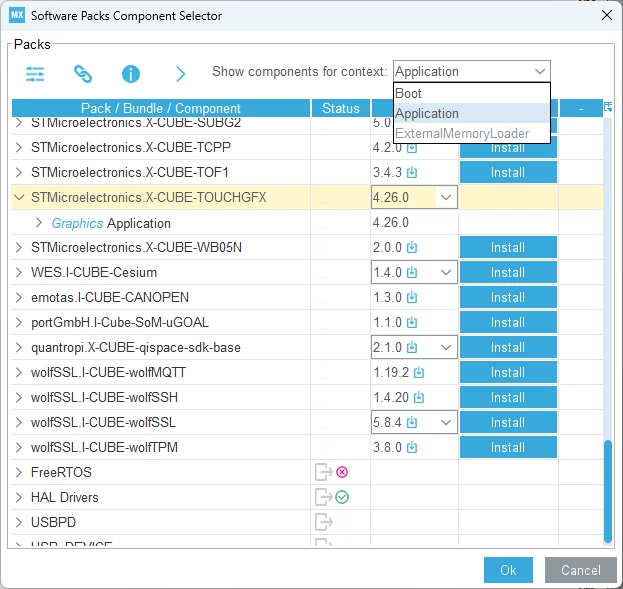Install the wolfSSL.I-CUBE-wolfTPM pack
The image size is (623, 589).
[508, 448]
